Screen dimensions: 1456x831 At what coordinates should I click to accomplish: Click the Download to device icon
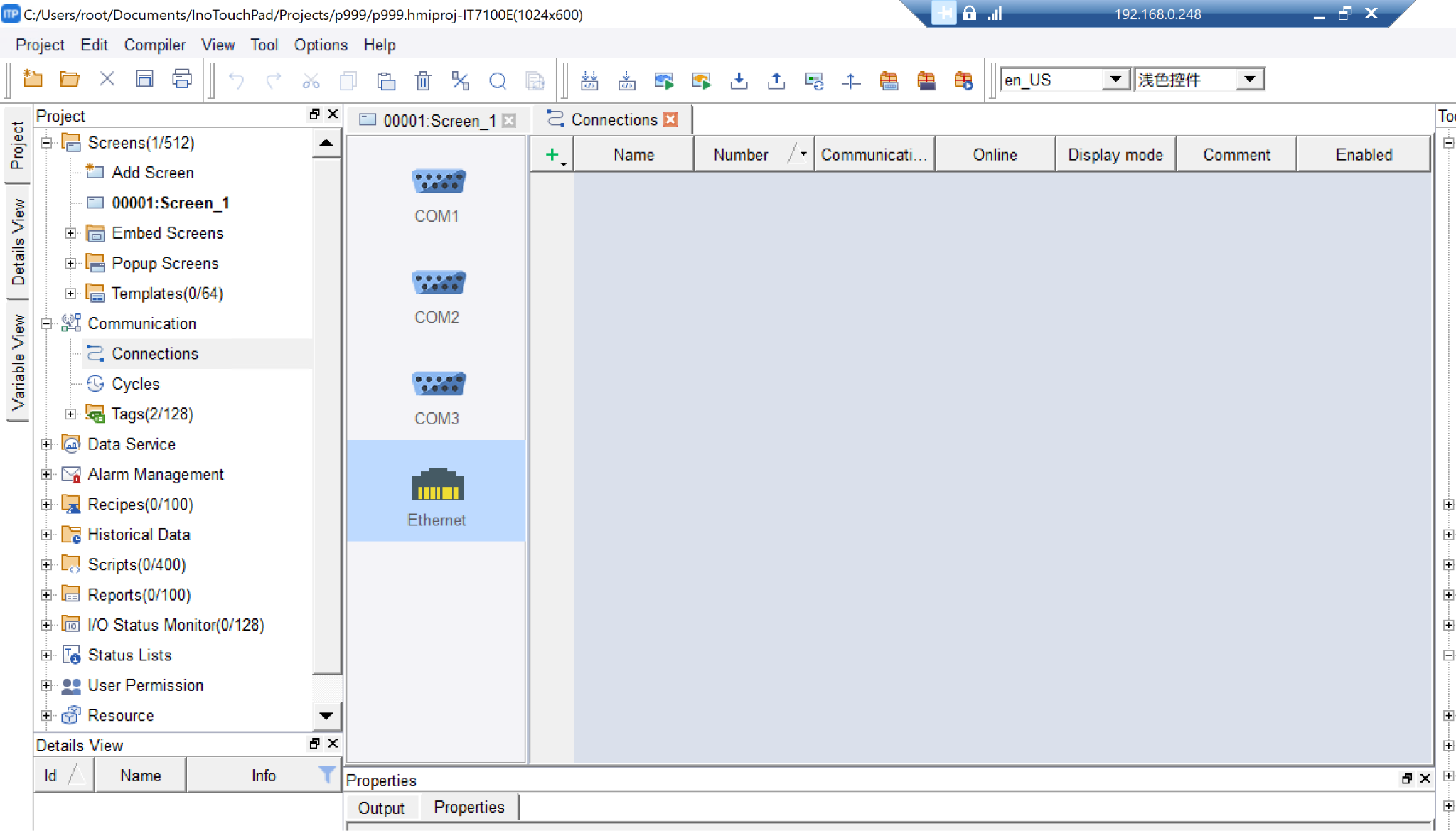point(739,80)
